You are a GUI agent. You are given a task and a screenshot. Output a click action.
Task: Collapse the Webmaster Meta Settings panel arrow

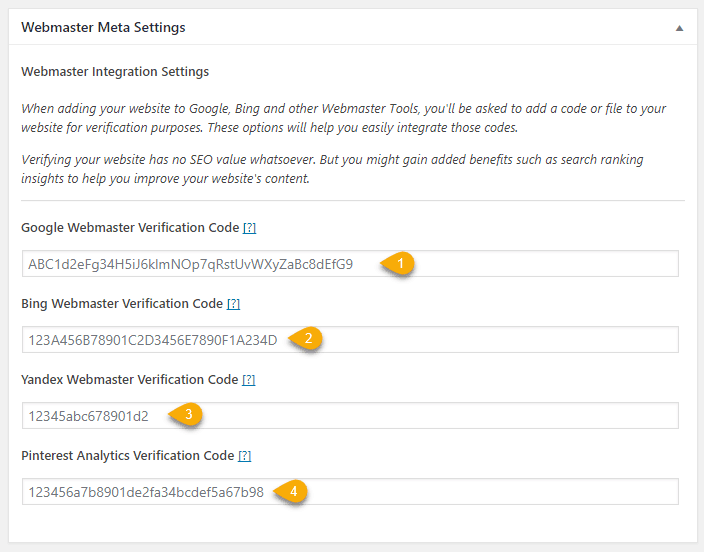click(x=680, y=28)
